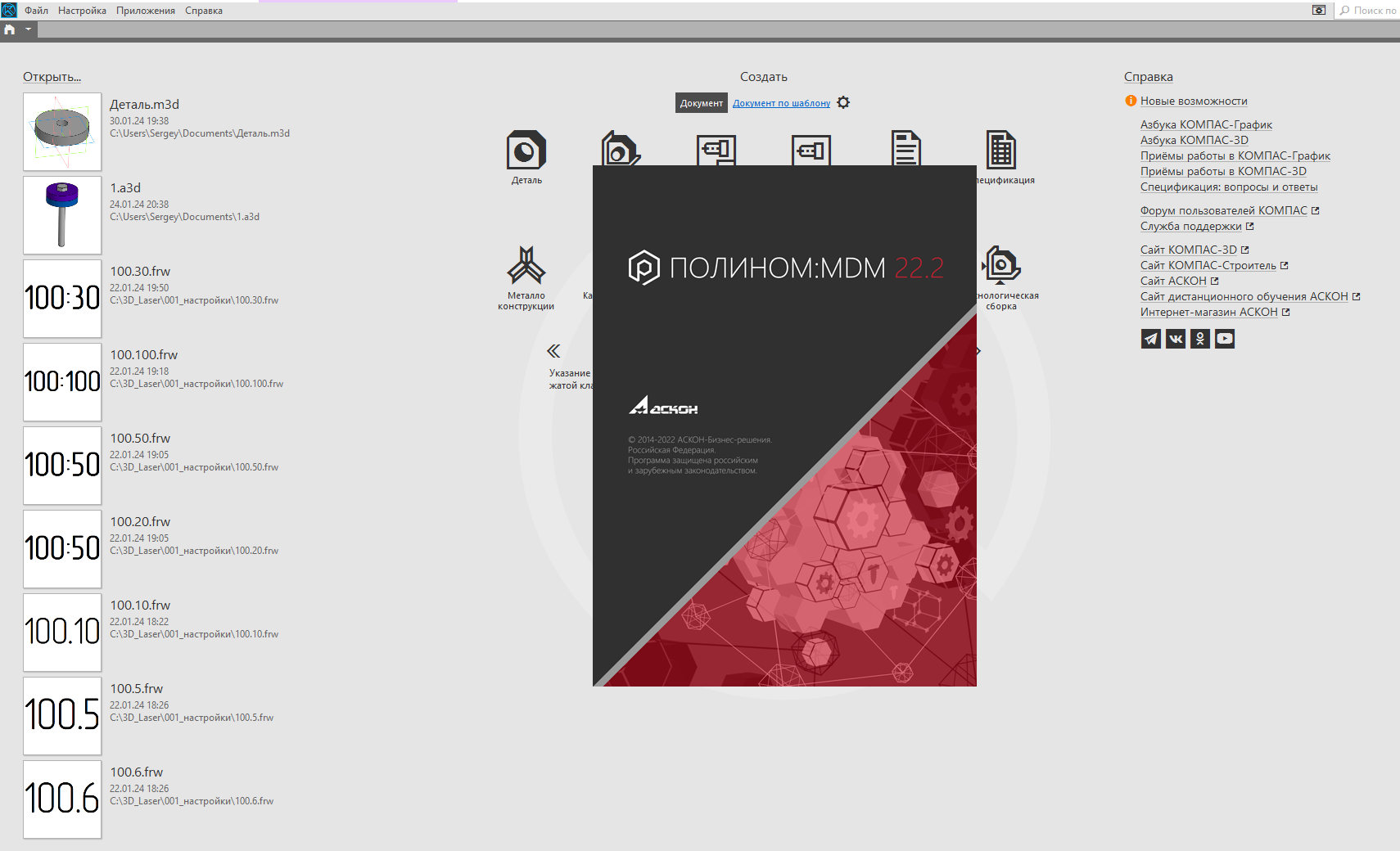Click the assembly icon next to Деталь
Viewport: 1400px width, 851px height.
coord(621,148)
